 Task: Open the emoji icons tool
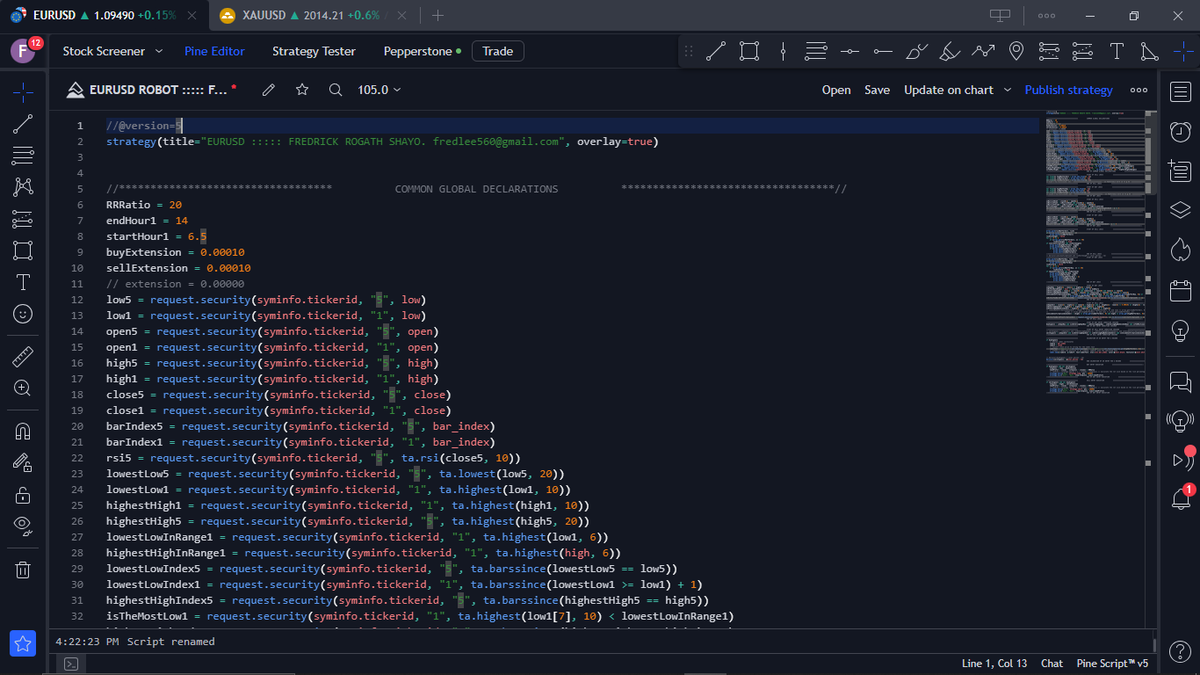pos(23,314)
